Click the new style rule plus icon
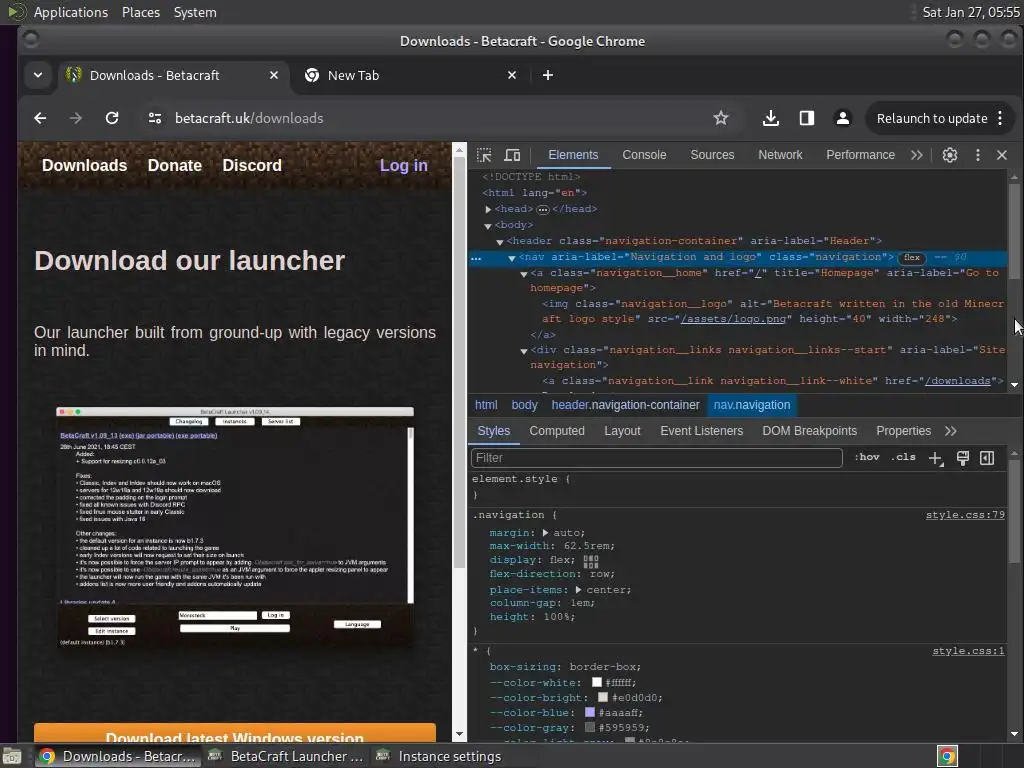 (x=936, y=458)
